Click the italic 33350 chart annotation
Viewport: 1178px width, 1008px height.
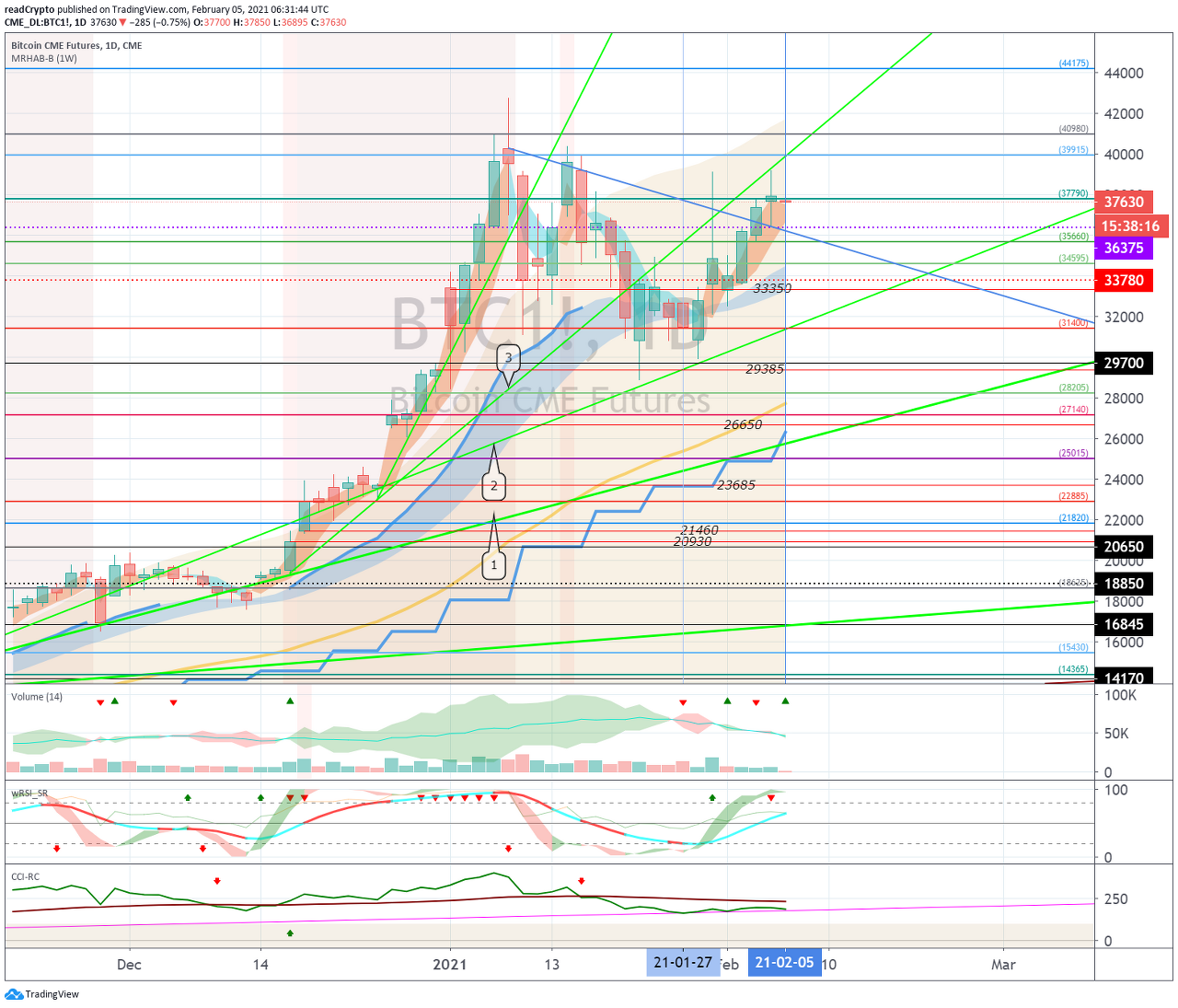[772, 288]
